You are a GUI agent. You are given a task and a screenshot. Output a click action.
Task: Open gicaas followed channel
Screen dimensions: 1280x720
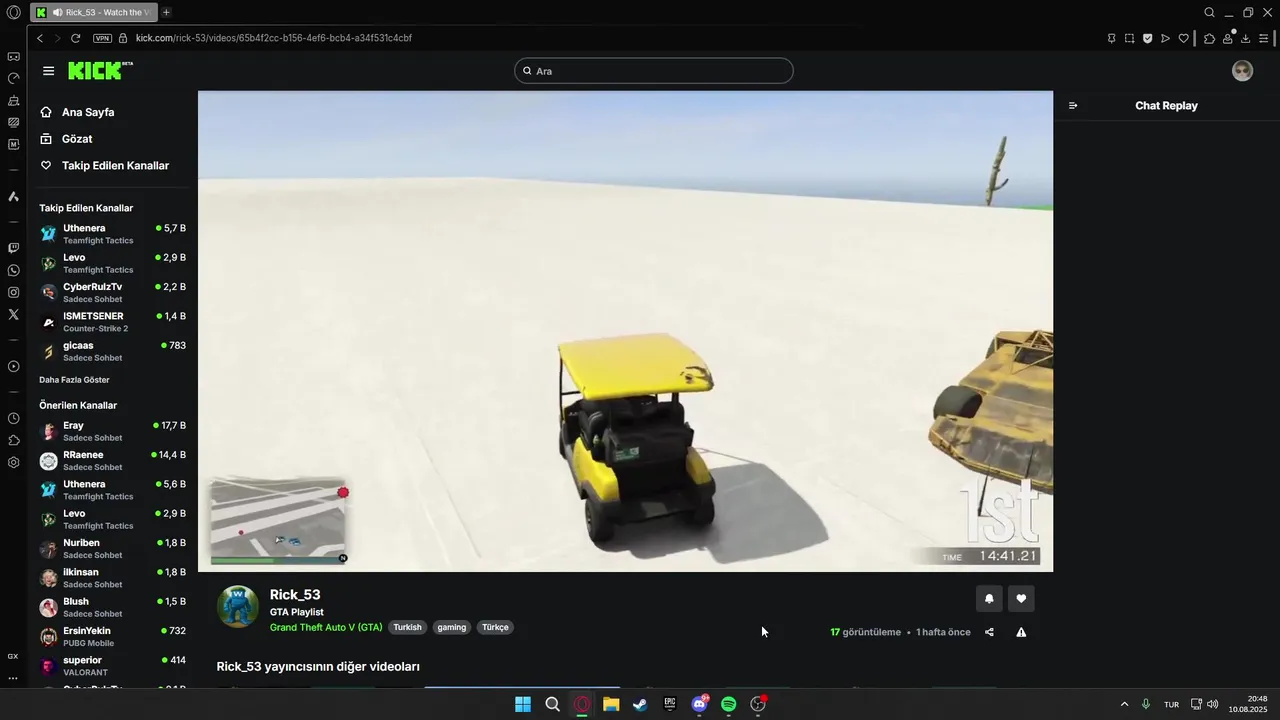[112, 351]
